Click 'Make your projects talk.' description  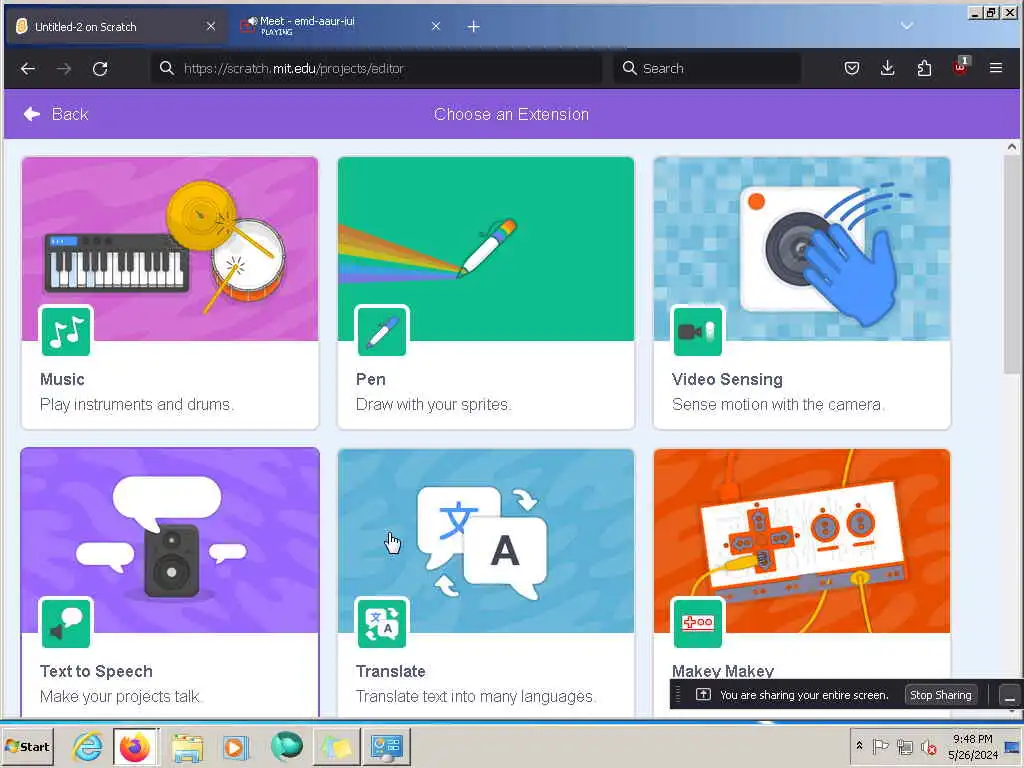click(x=121, y=697)
